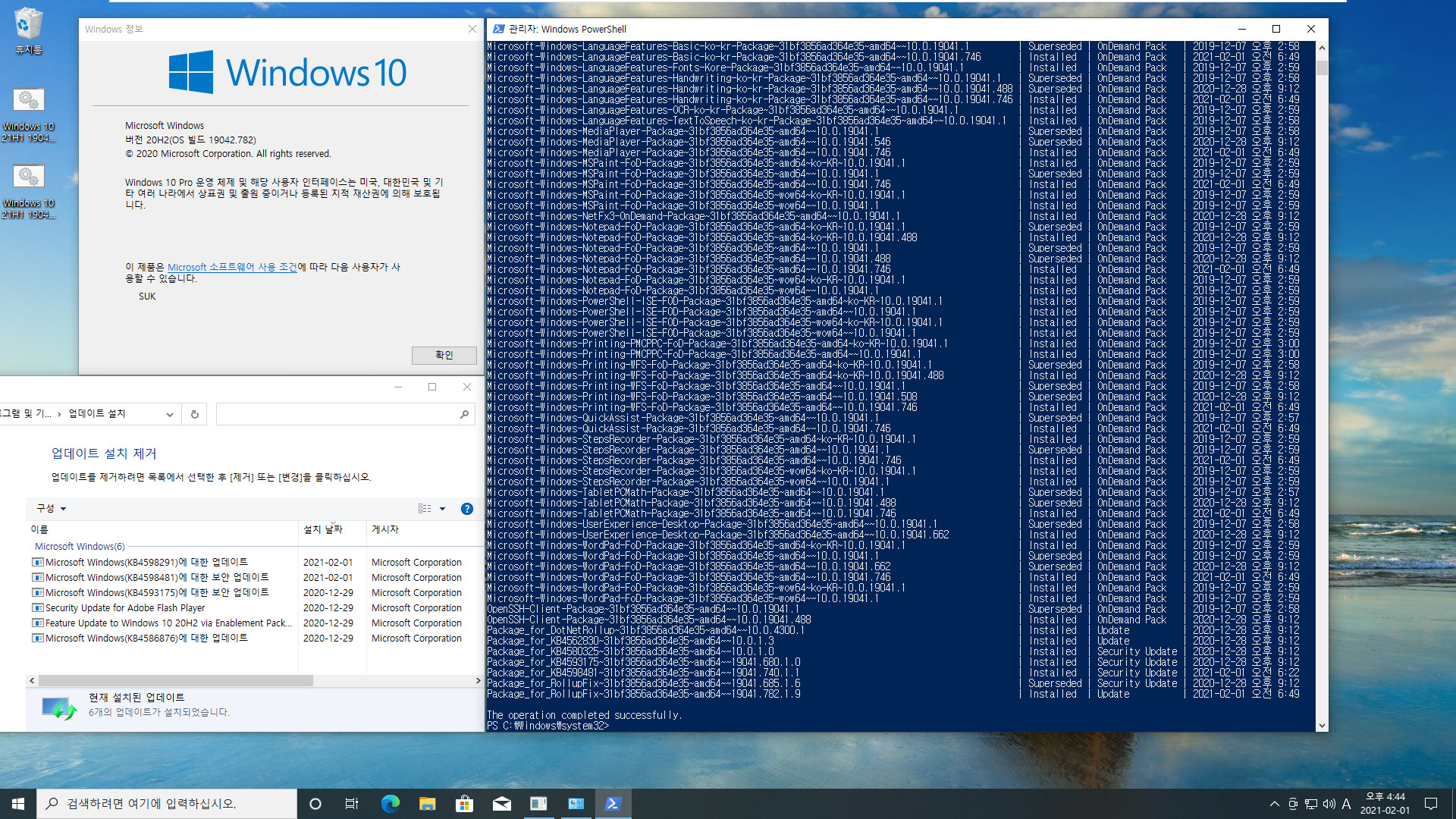
Task: Show hidden system tray icons
Action: pyautogui.click(x=1274, y=804)
